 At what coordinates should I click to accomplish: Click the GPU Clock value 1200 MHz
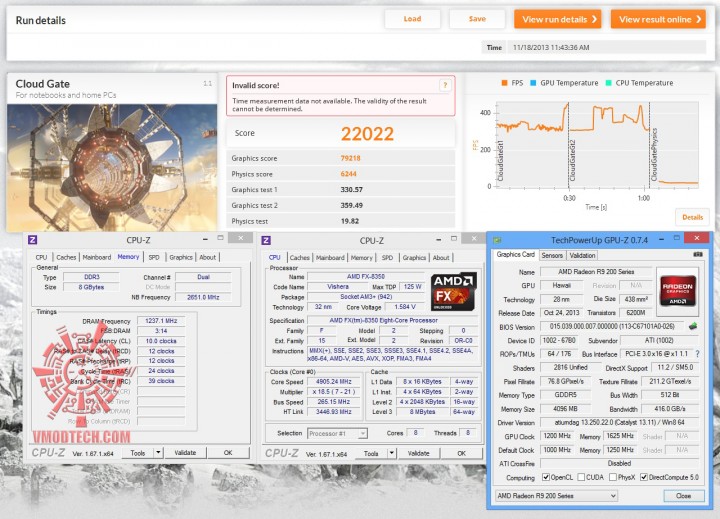557,436
